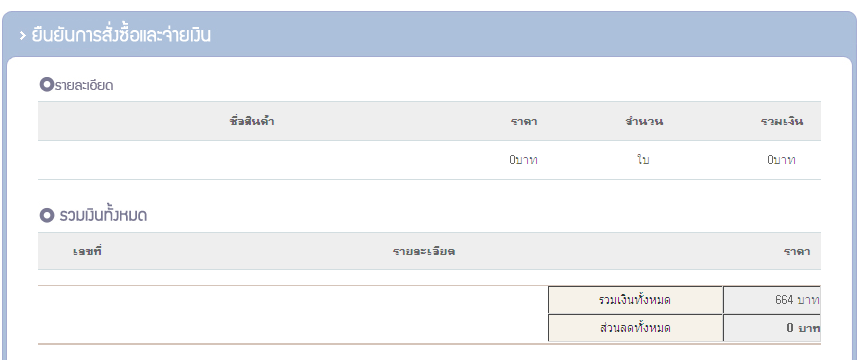Click the 664 บาท total amount cell
The height and width of the screenshot is (360, 861).
click(x=772, y=300)
